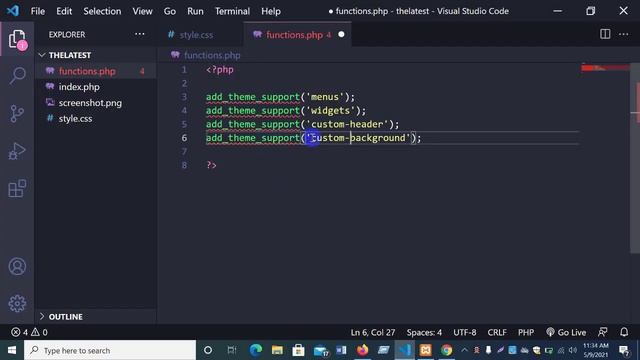Click line number 2 in gutter
The image size is (640, 360).
point(184,83)
